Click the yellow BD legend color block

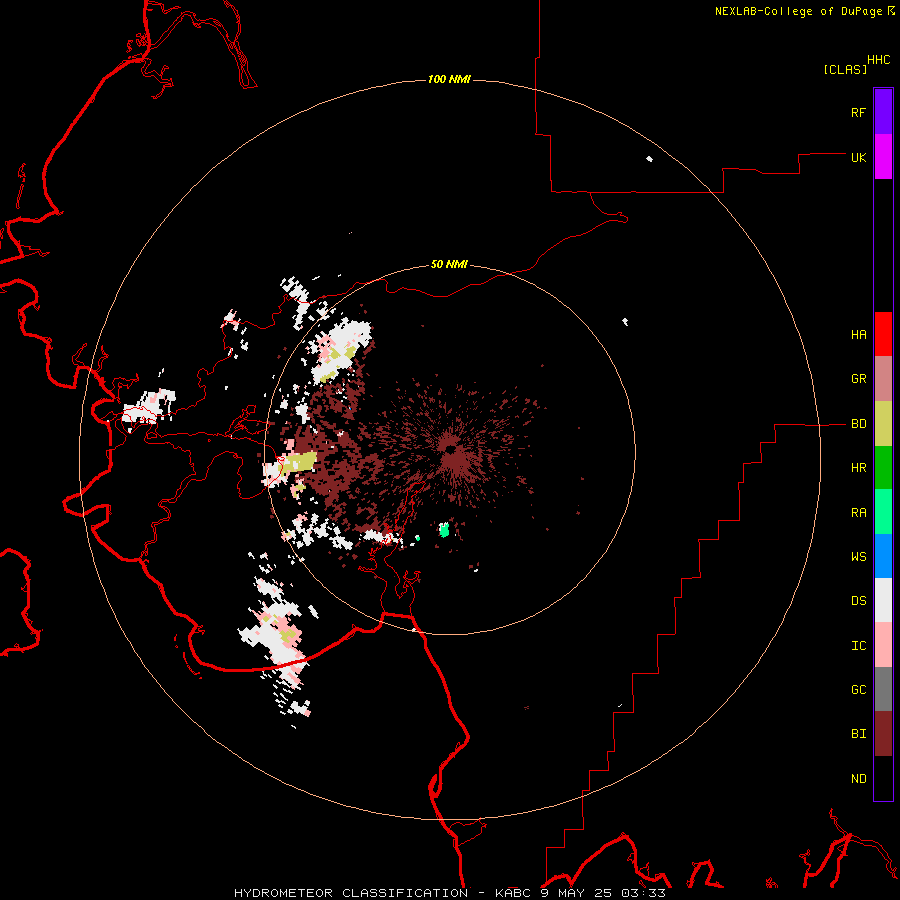pos(883,424)
